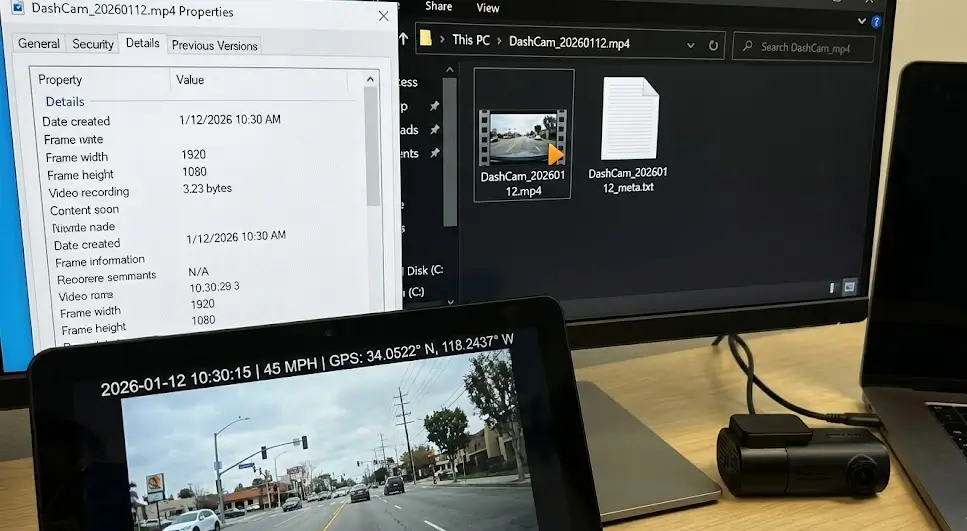Screen dimensions: 967x531
Task: Click the pin icon beside Downloads
Action: [x=434, y=130]
